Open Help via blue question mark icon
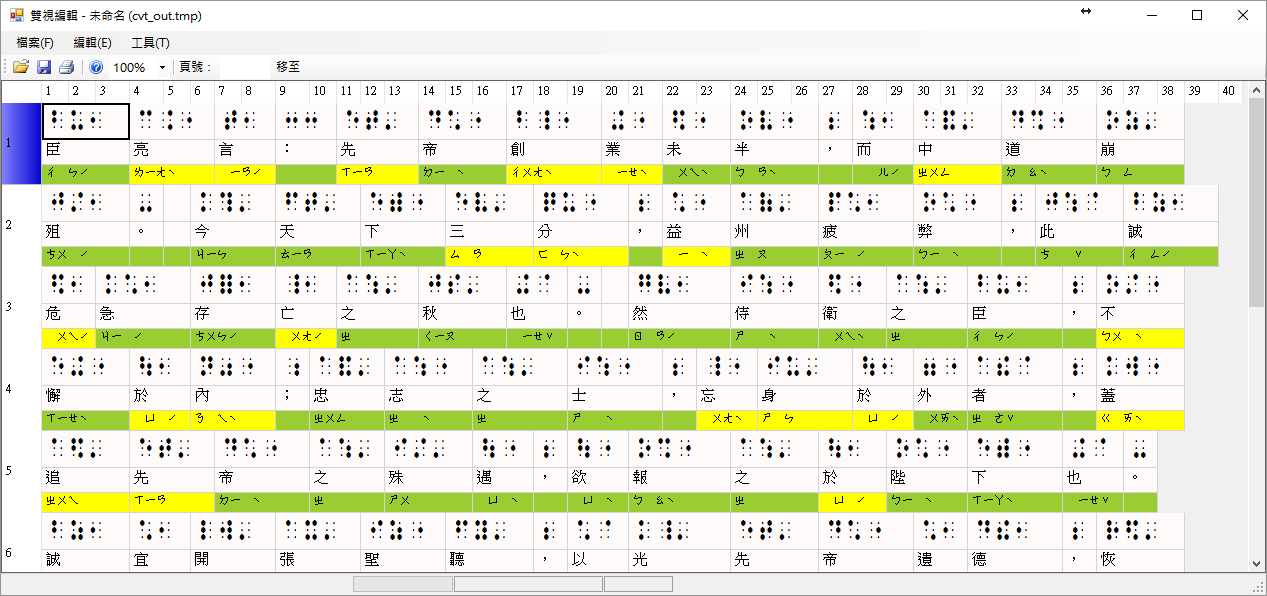This screenshot has height=596, width=1267. click(96, 67)
